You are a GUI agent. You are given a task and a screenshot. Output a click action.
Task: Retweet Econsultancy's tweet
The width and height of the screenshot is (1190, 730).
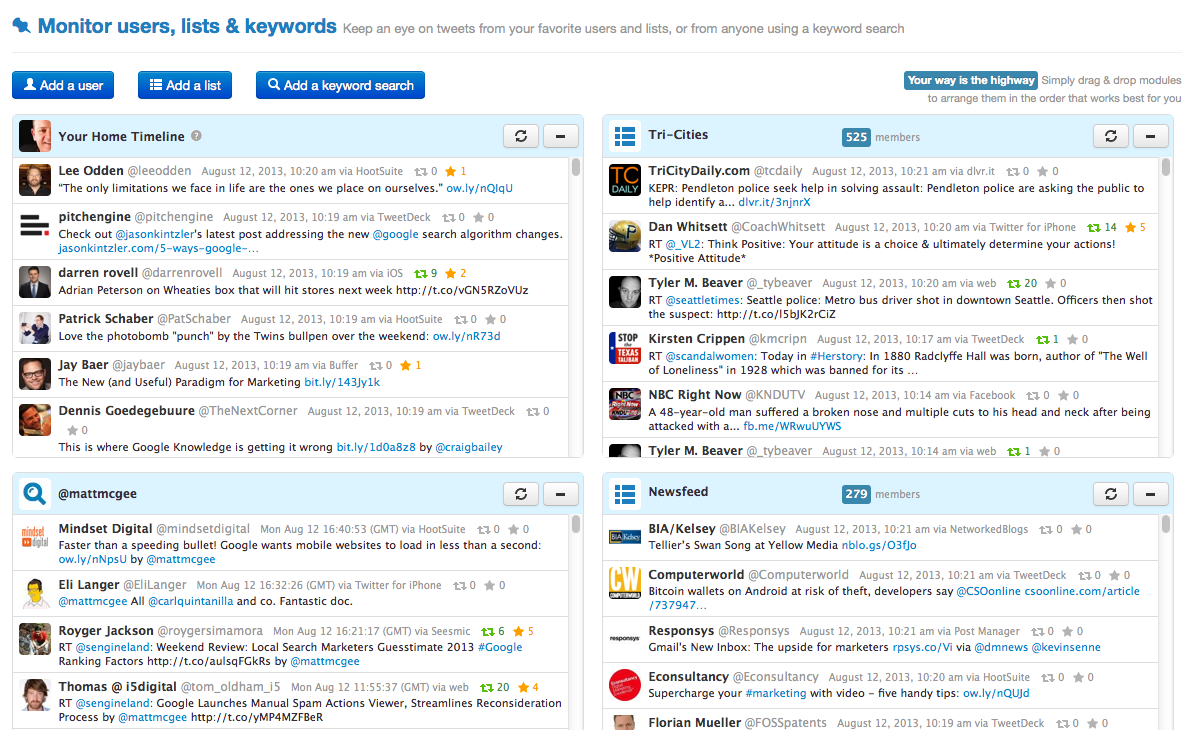pyautogui.click(x=1047, y=678)
